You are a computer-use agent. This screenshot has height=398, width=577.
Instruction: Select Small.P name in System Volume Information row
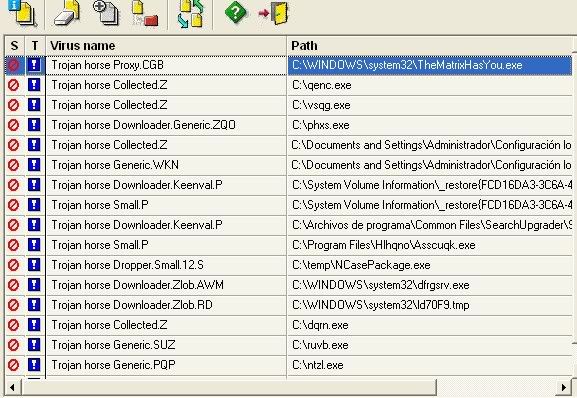tap(100, 205)
